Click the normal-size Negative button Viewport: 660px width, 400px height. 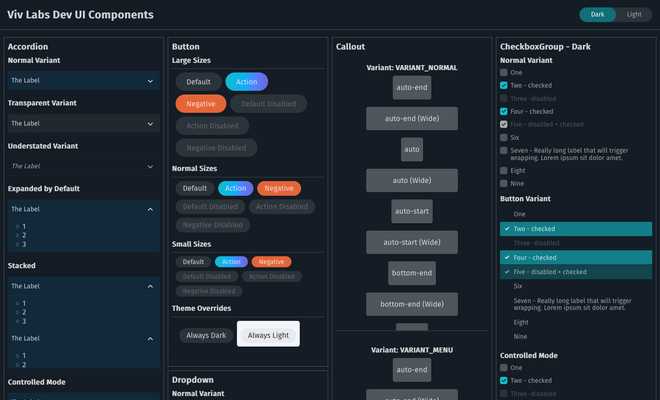point(279,188)
